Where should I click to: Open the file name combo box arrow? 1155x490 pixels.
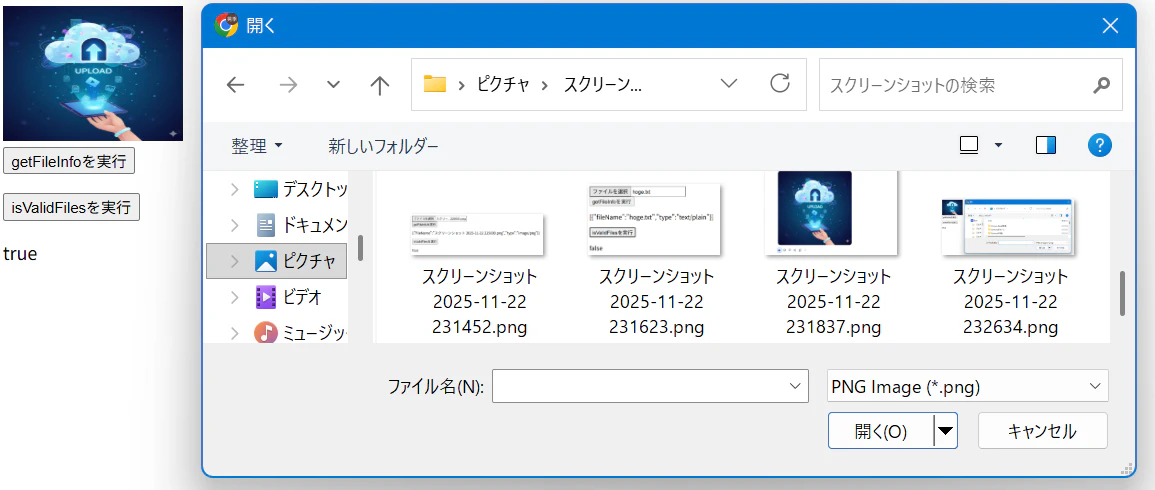click(x=795, y=386)
